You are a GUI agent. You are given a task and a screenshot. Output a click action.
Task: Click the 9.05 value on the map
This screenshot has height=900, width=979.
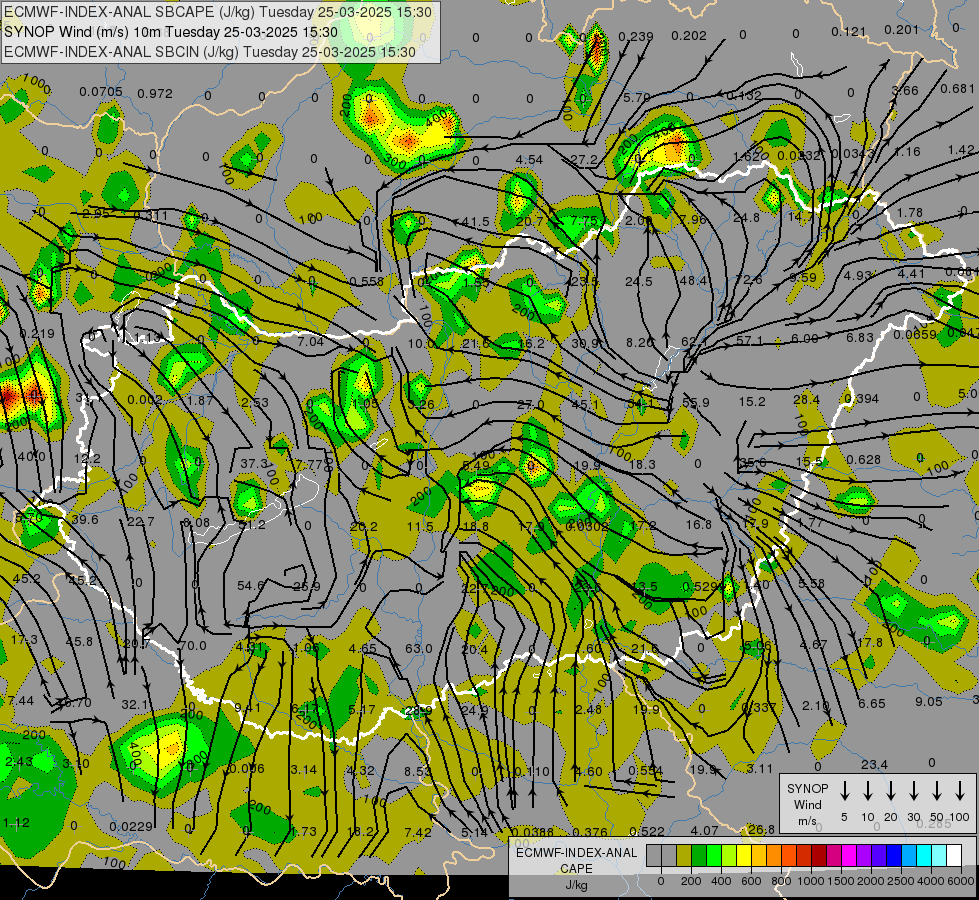coord(928,702)
